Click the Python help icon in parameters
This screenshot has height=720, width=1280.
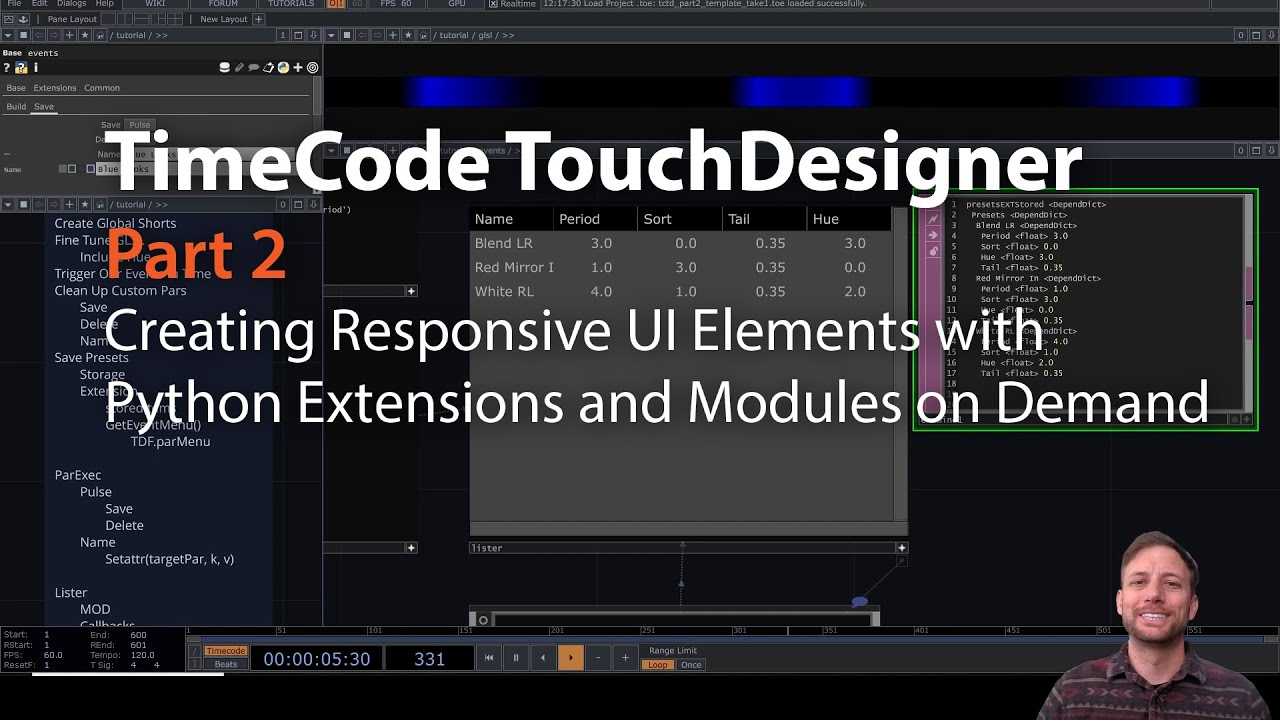(x=21, y=68)
